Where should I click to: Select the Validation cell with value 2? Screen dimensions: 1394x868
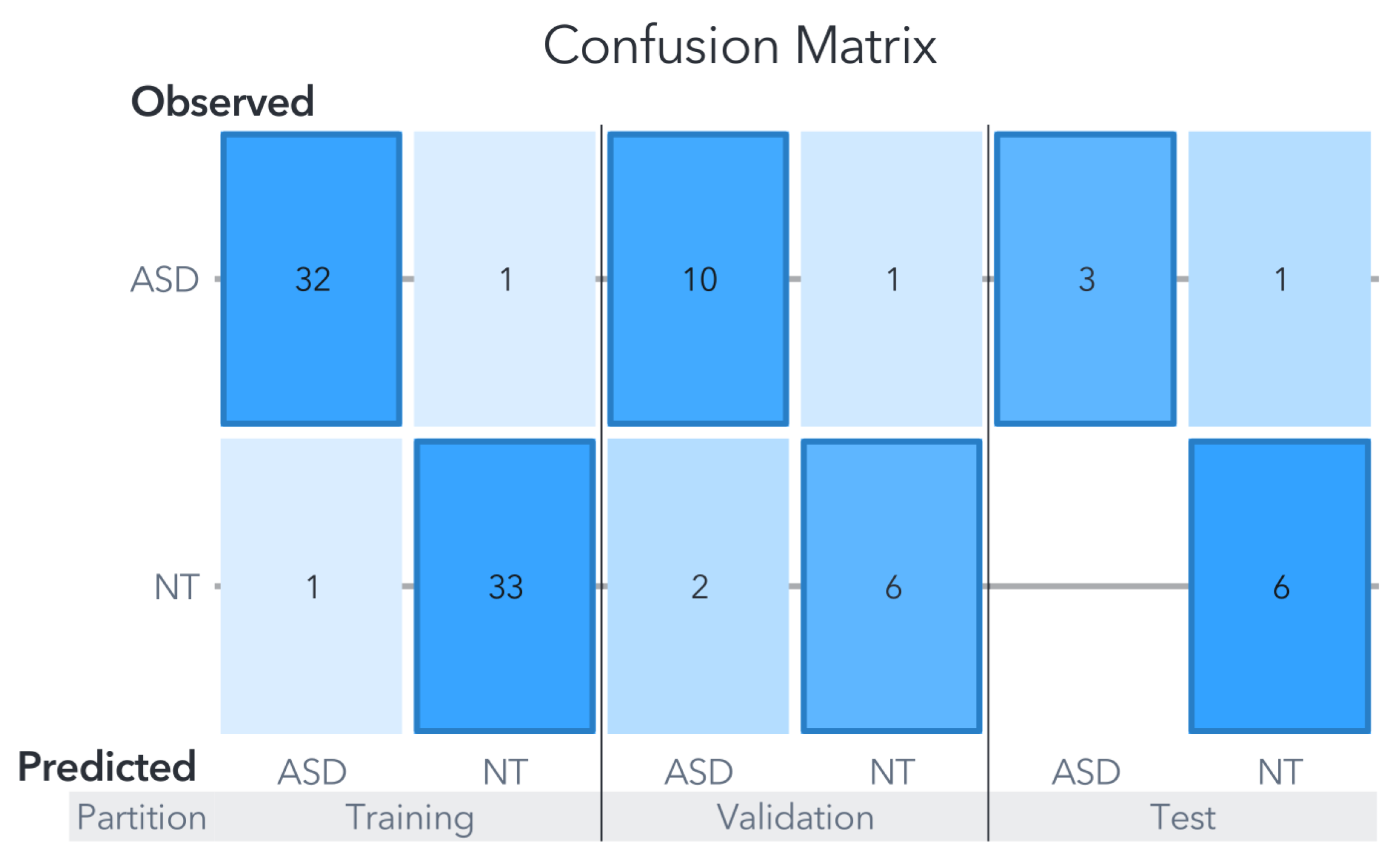click(698, 586)
